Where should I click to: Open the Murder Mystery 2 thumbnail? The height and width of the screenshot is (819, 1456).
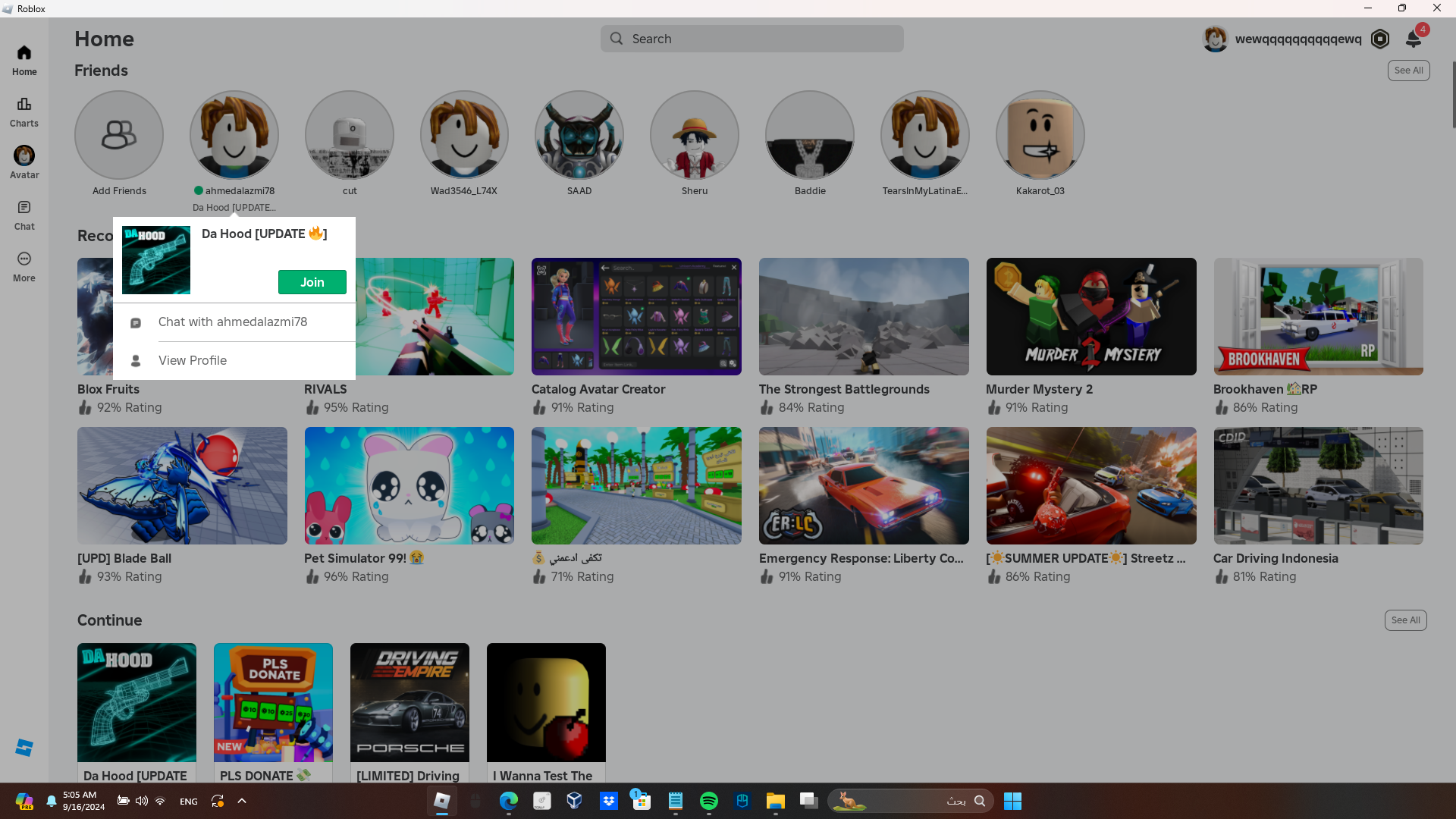(1090, 317)
